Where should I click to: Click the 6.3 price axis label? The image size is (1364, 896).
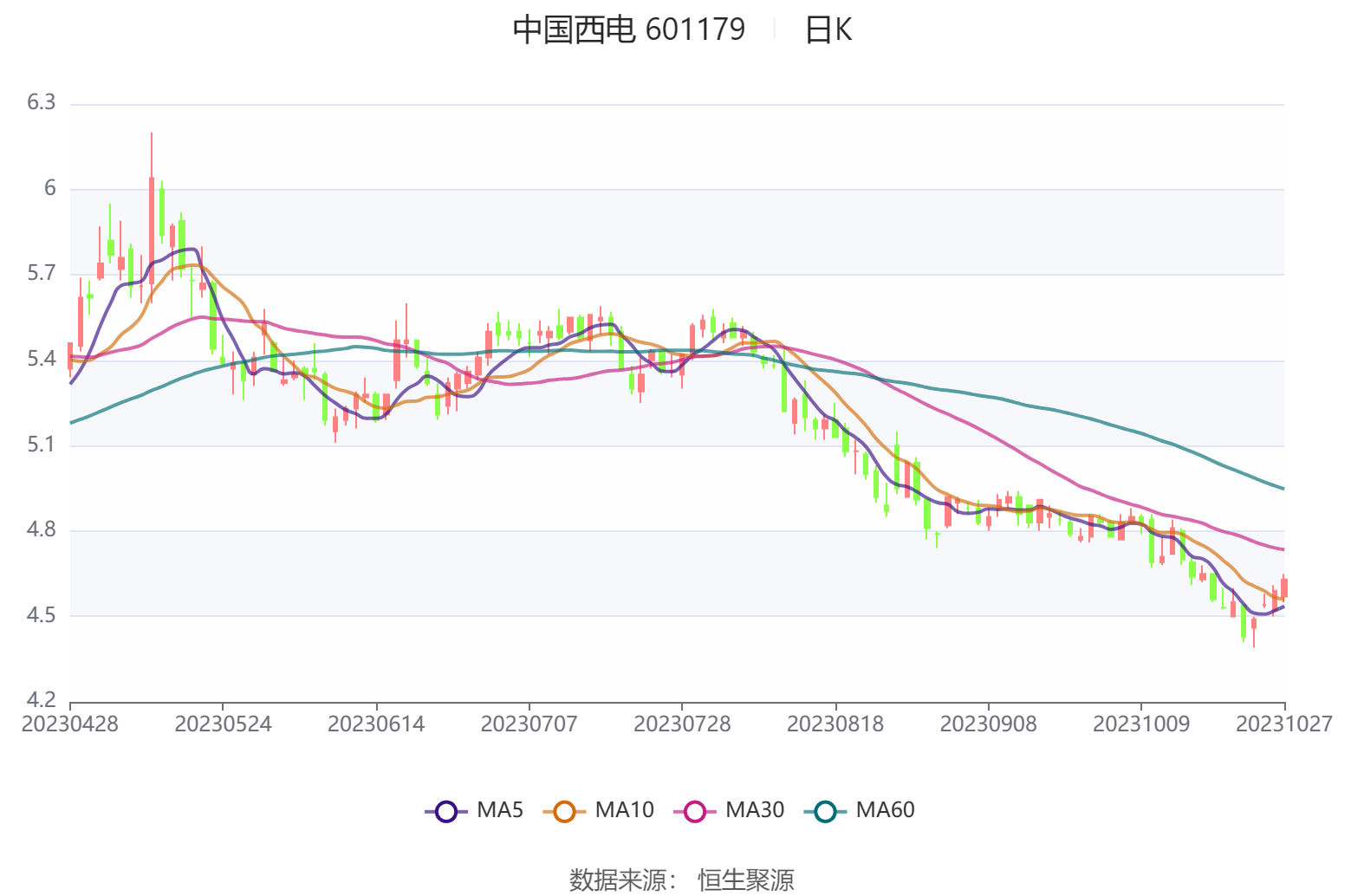(41, 103)
